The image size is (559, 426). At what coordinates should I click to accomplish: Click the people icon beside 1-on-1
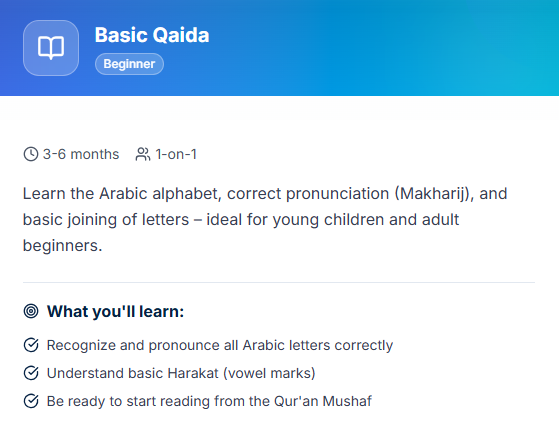(143, 154)
